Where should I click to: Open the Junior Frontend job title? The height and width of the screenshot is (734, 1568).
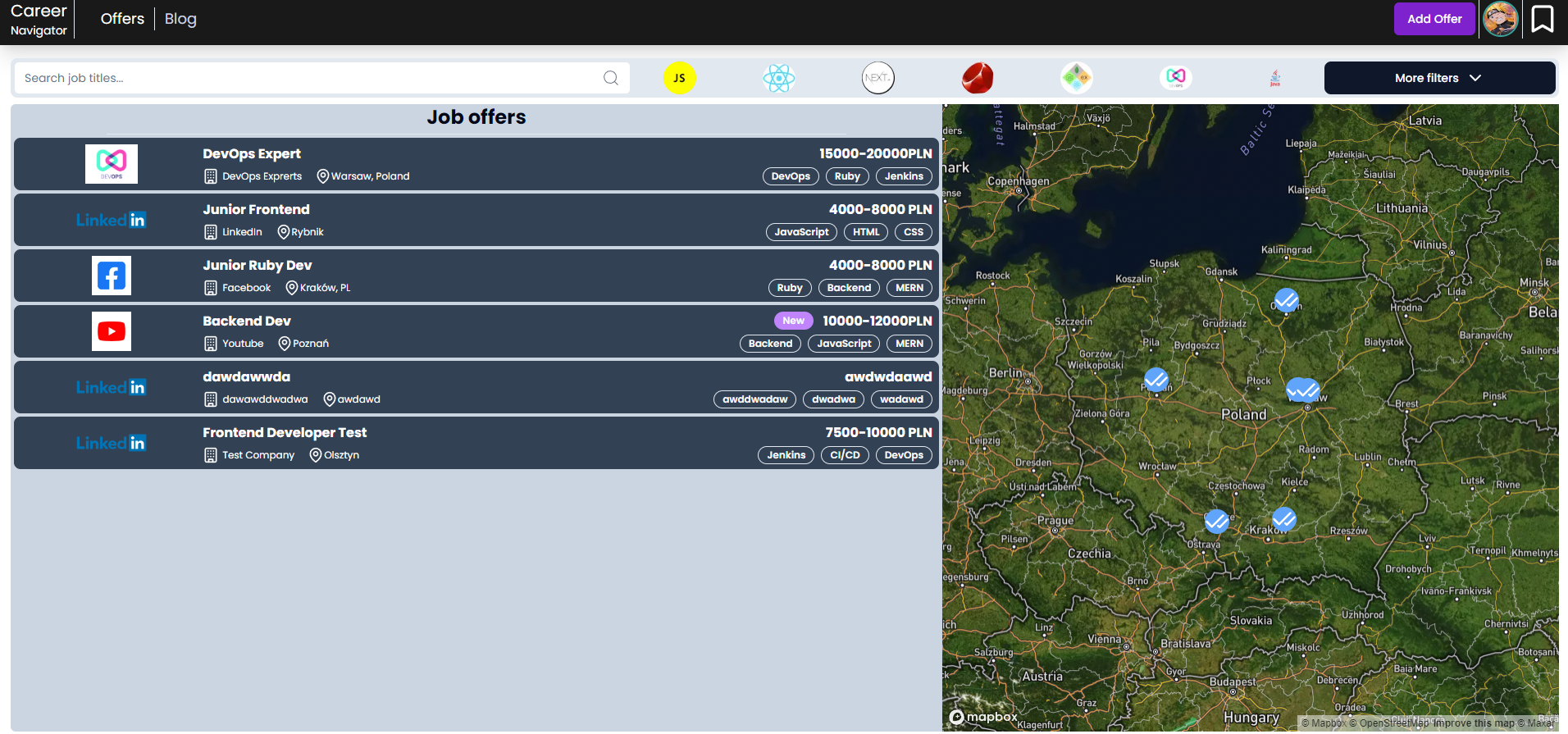tap(257, 210)
